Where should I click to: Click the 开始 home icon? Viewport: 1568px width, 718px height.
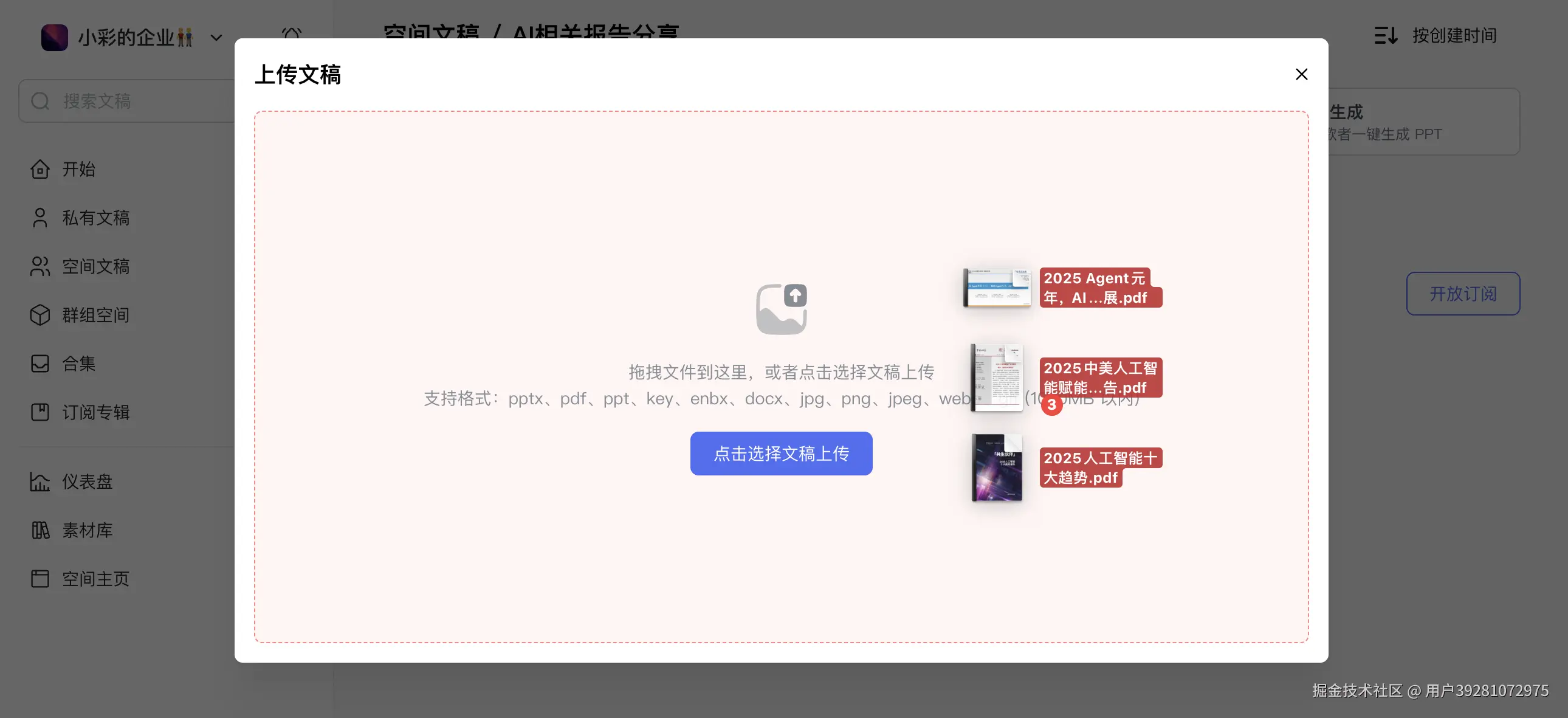[40, 169]
